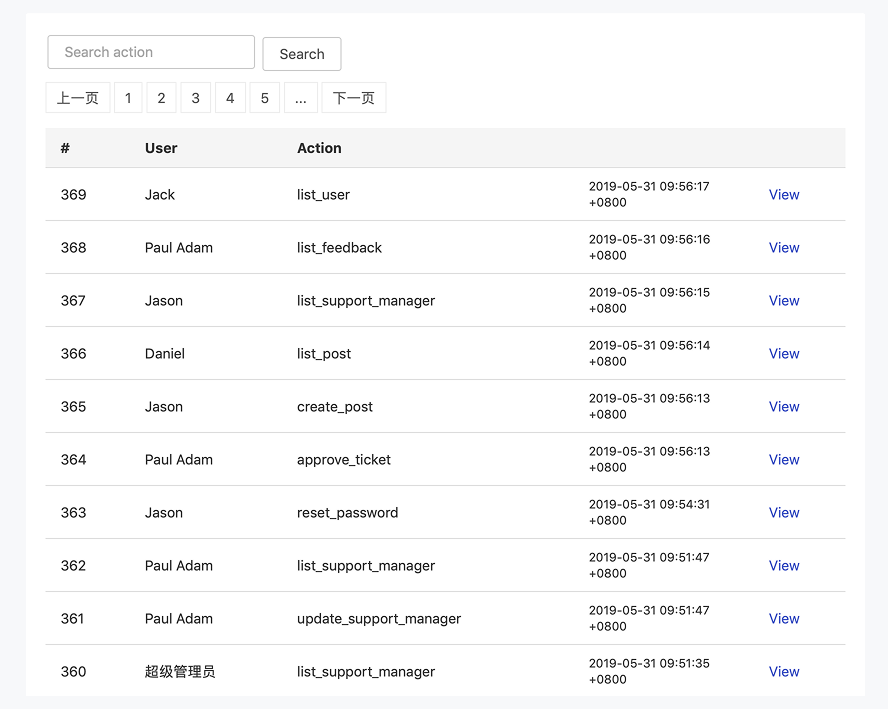Open page 2 in pagination
The width and height of the screenshot is (888, 709).
click(161, 98)
